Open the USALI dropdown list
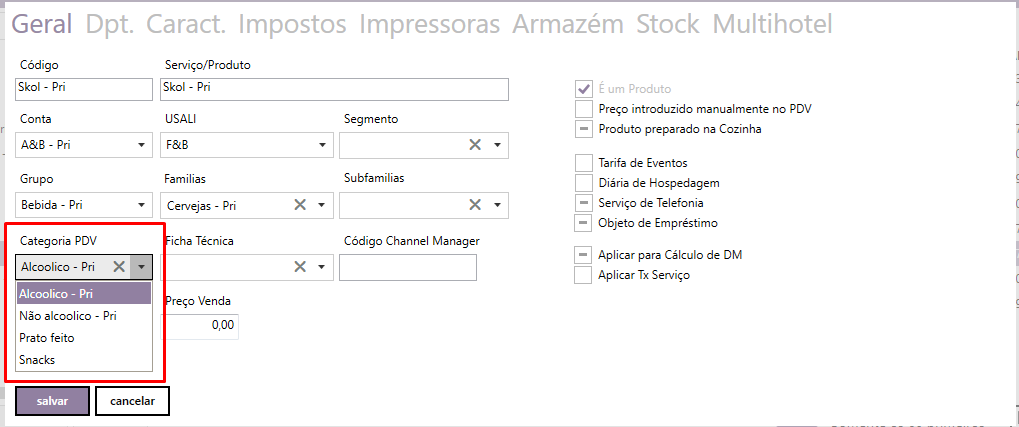Screen dimensions: 1019x427 (x=322, y=145)
